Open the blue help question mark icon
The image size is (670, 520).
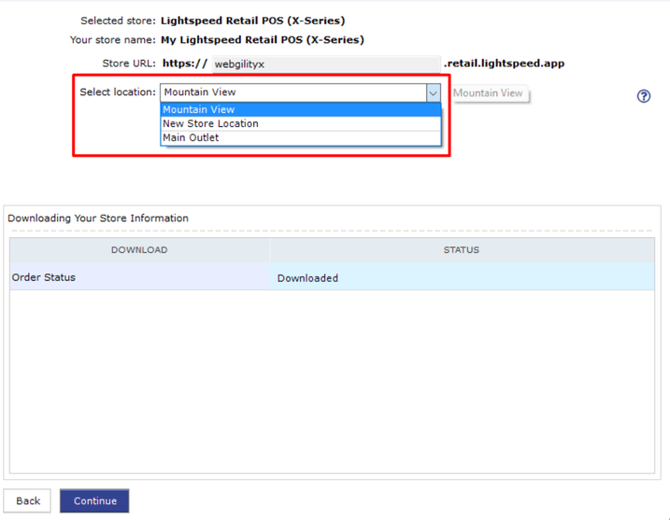(x=644, y=96)
